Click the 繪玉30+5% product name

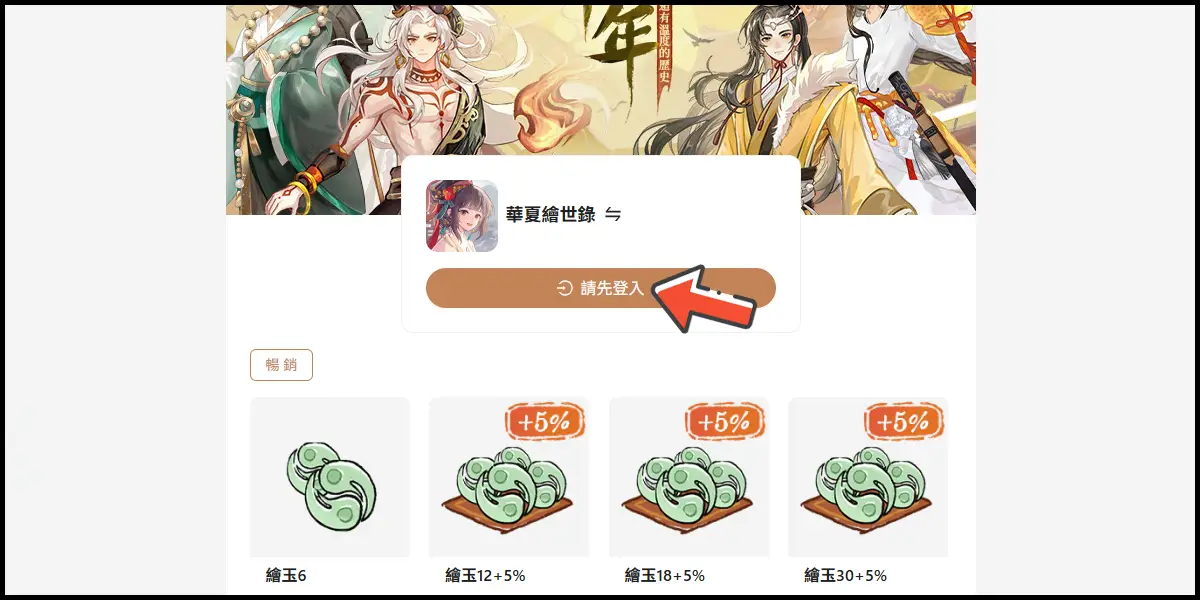point(845,575)
